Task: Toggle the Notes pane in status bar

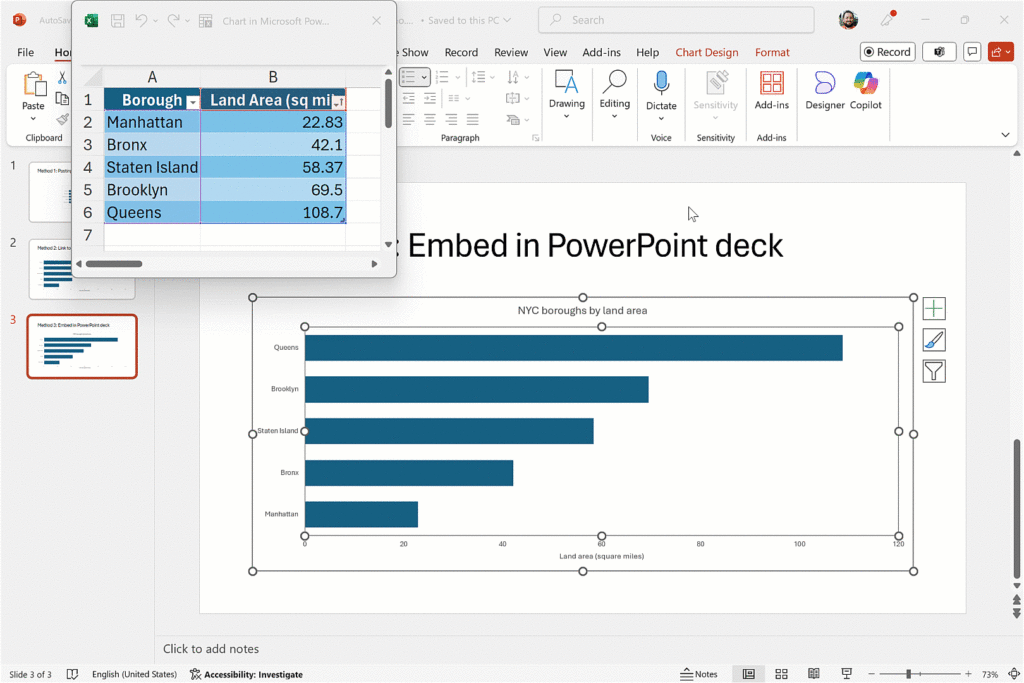Action: 699,674
